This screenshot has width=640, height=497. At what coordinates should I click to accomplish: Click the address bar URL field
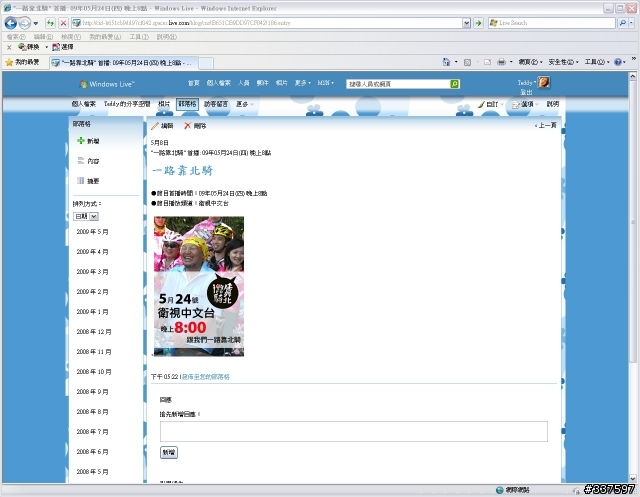(267, 23)
